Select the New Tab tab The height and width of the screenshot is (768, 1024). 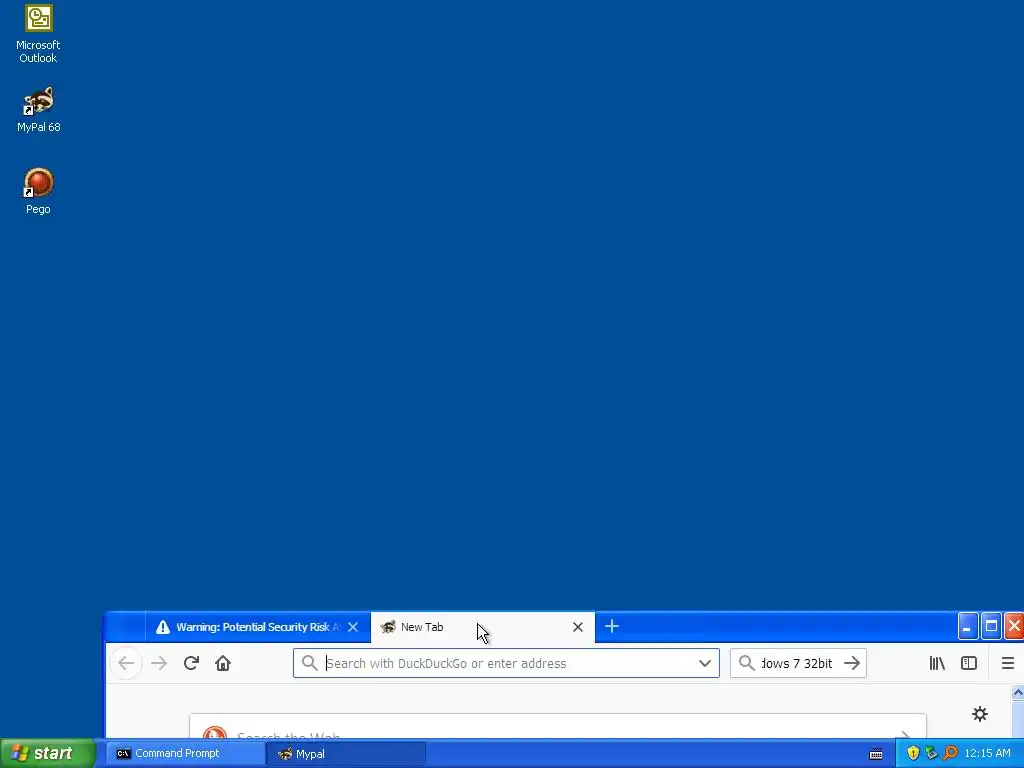tap(482, 627)
